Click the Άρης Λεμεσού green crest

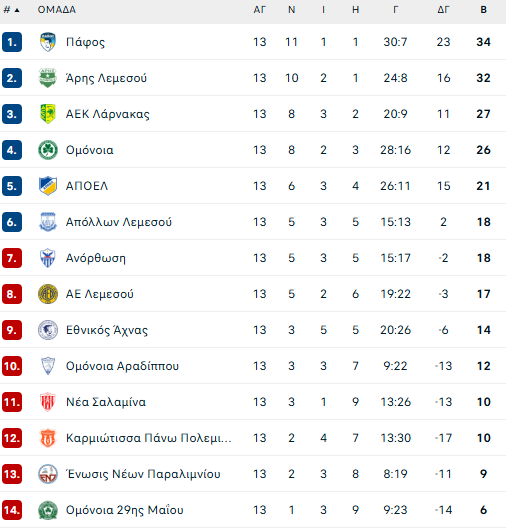tap(47, 78)
